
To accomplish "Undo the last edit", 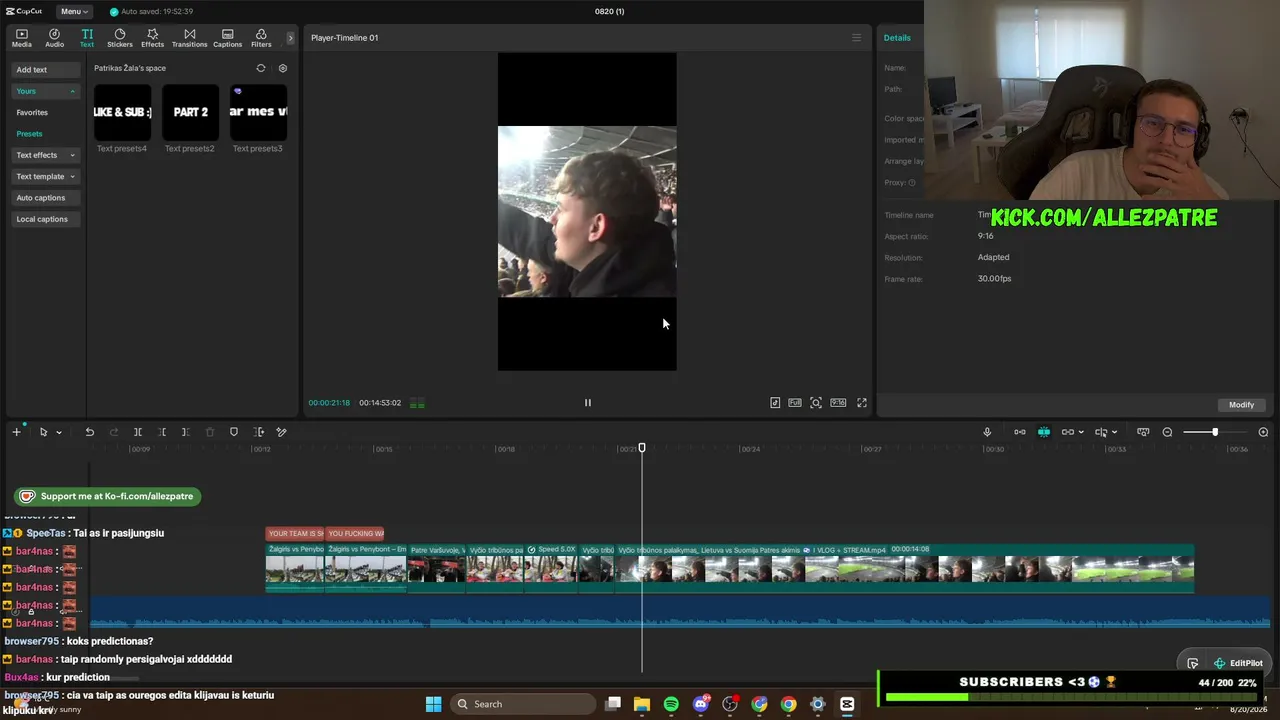I will tap(89, 432).
